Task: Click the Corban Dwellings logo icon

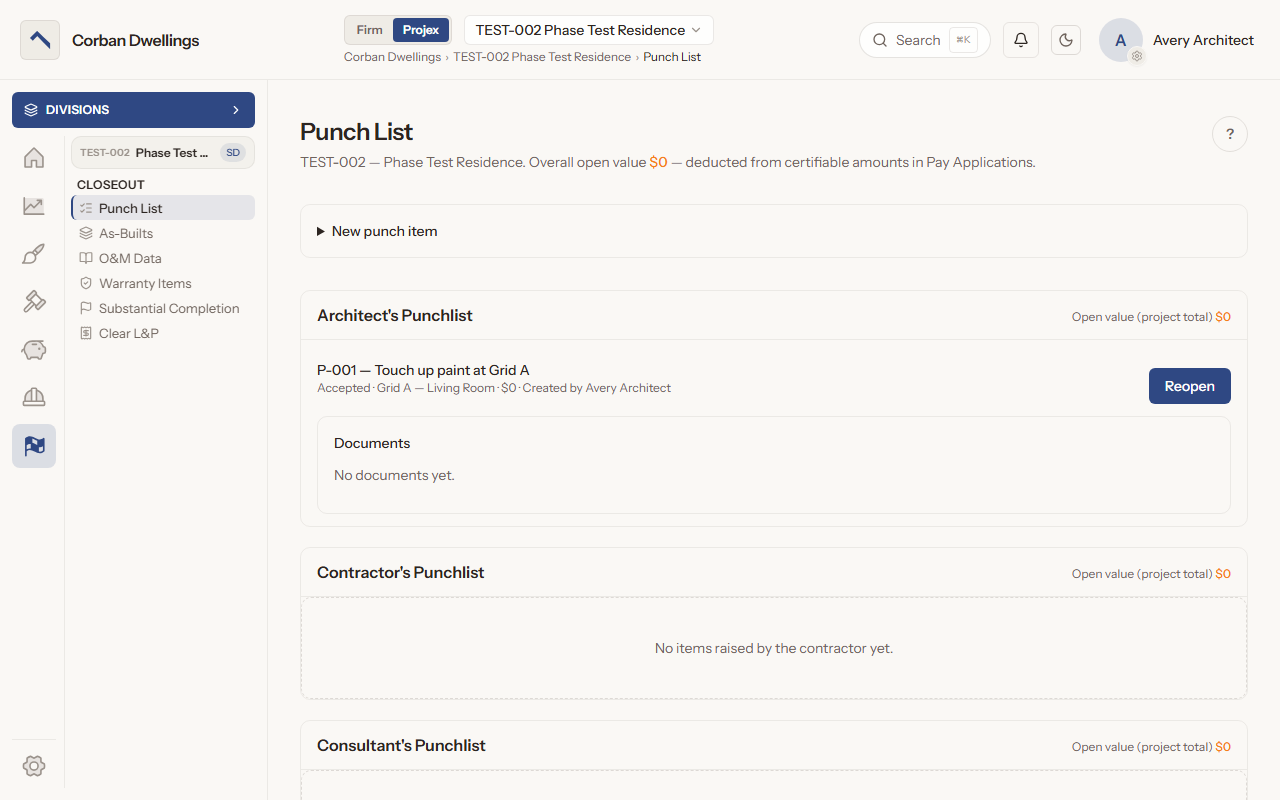Action: 40,40
